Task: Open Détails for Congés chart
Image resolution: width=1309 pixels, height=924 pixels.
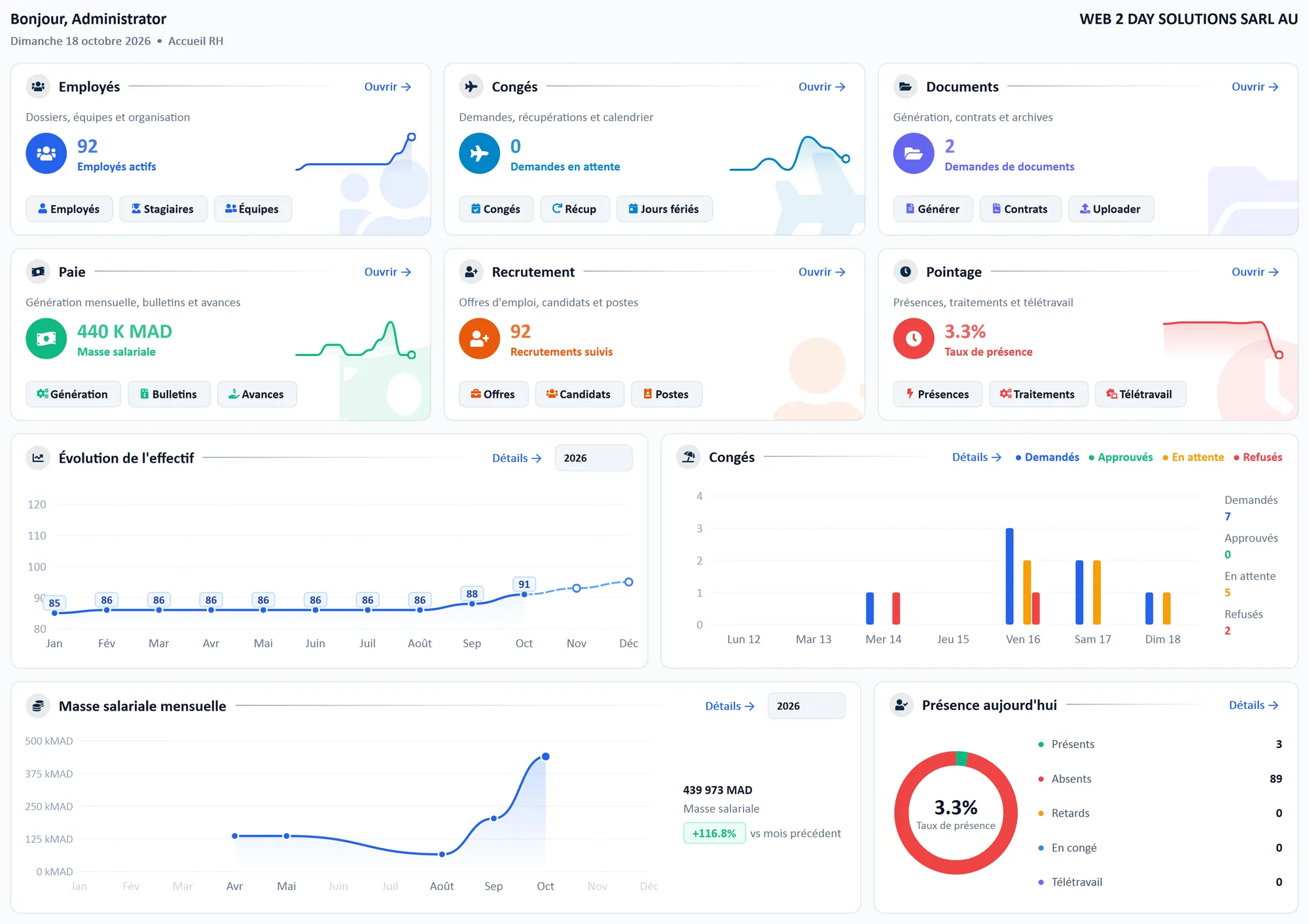Action: click(x=977, y=457)
